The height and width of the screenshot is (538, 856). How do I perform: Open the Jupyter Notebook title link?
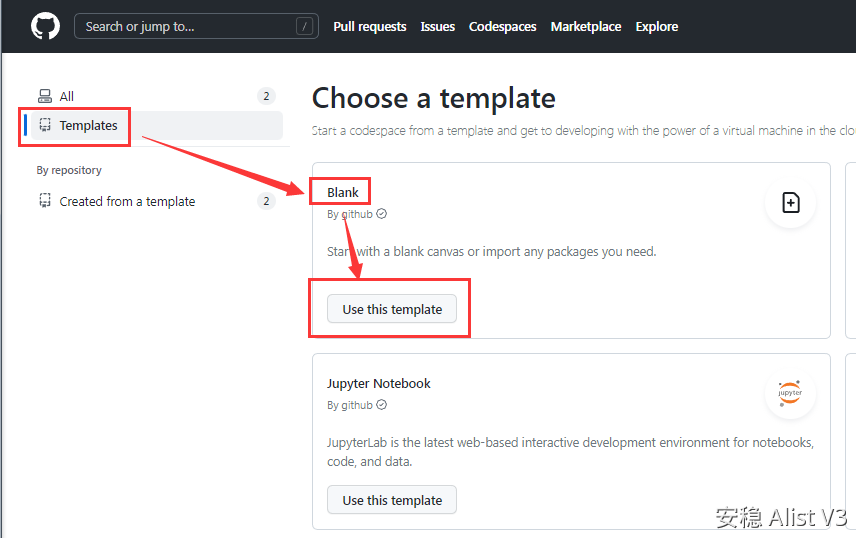click(378, 383)
